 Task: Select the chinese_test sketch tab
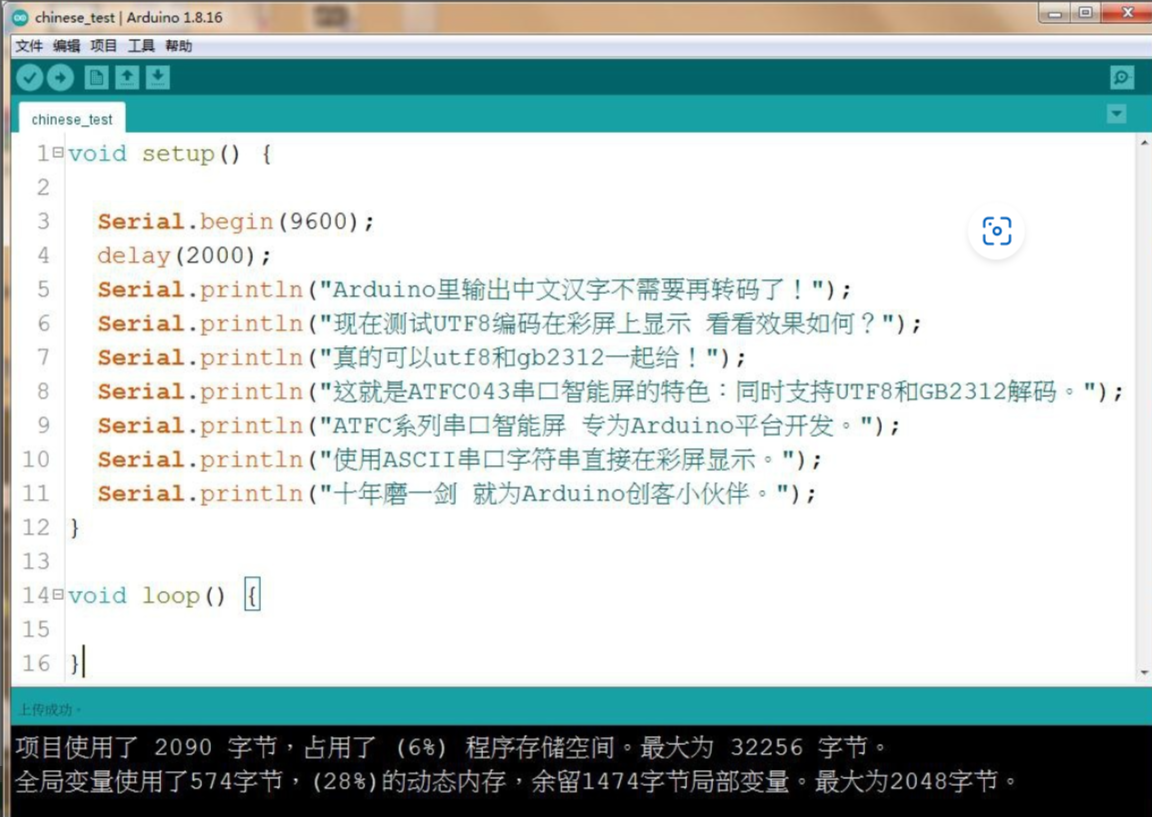tap(72, 119)
